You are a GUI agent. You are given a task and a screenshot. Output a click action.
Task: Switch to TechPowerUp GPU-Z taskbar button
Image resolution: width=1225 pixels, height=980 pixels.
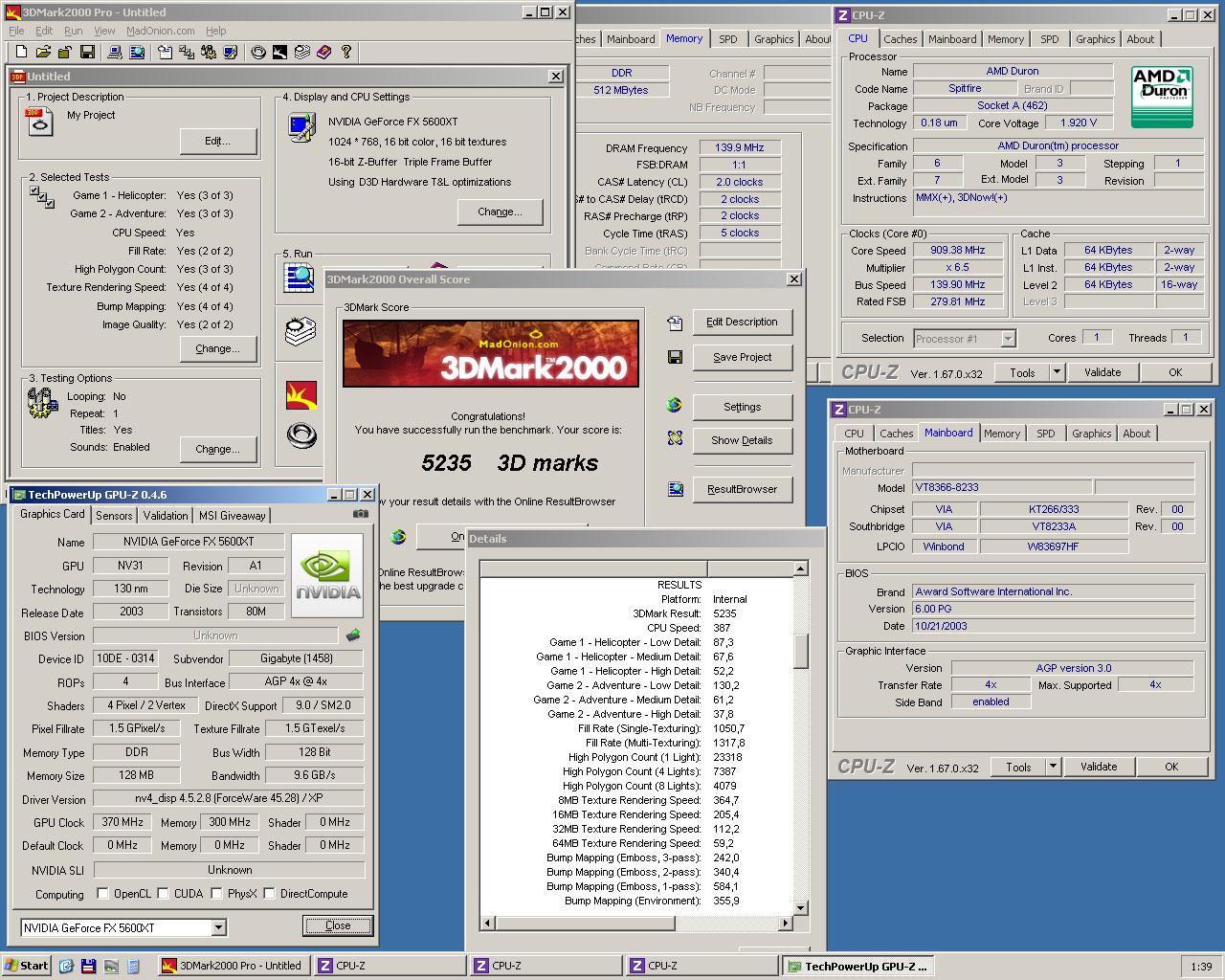[857, 966]
